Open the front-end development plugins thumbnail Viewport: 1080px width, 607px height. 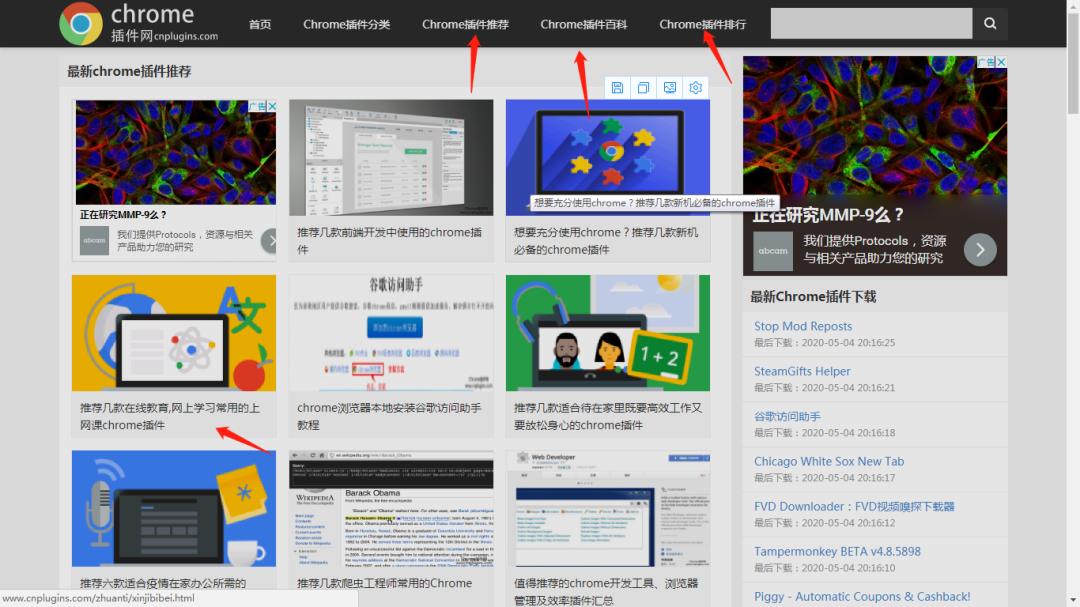pos(391,158)
